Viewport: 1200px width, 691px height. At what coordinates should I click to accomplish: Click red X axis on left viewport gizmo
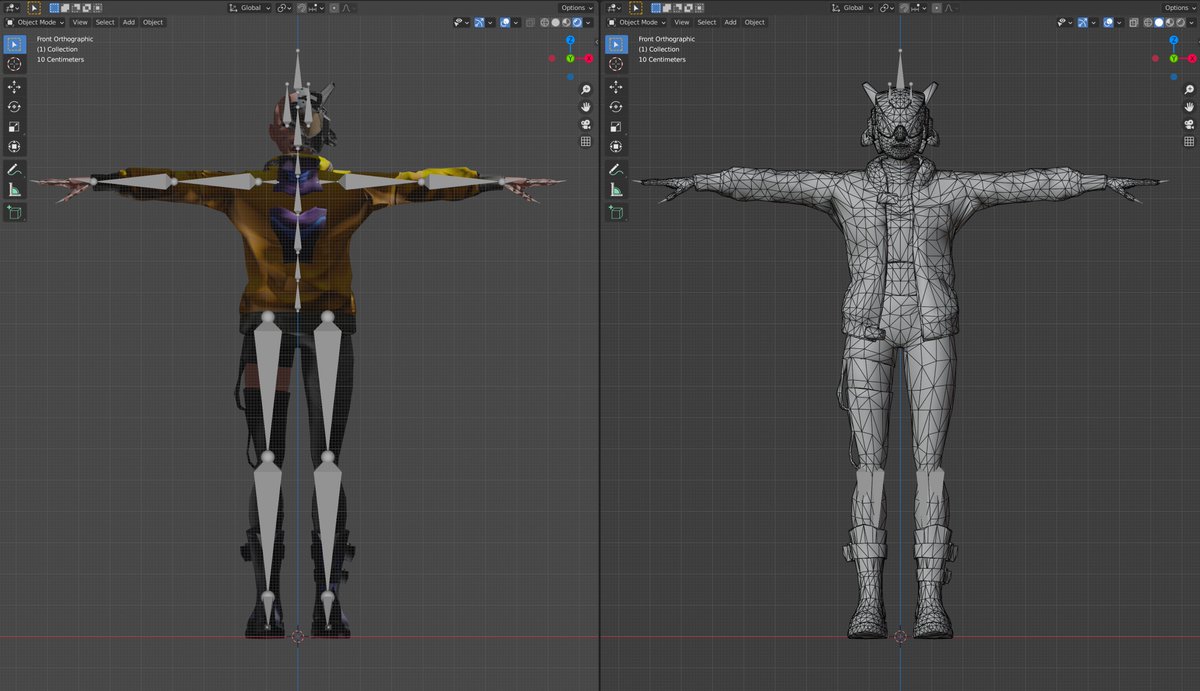click(589, 59)
